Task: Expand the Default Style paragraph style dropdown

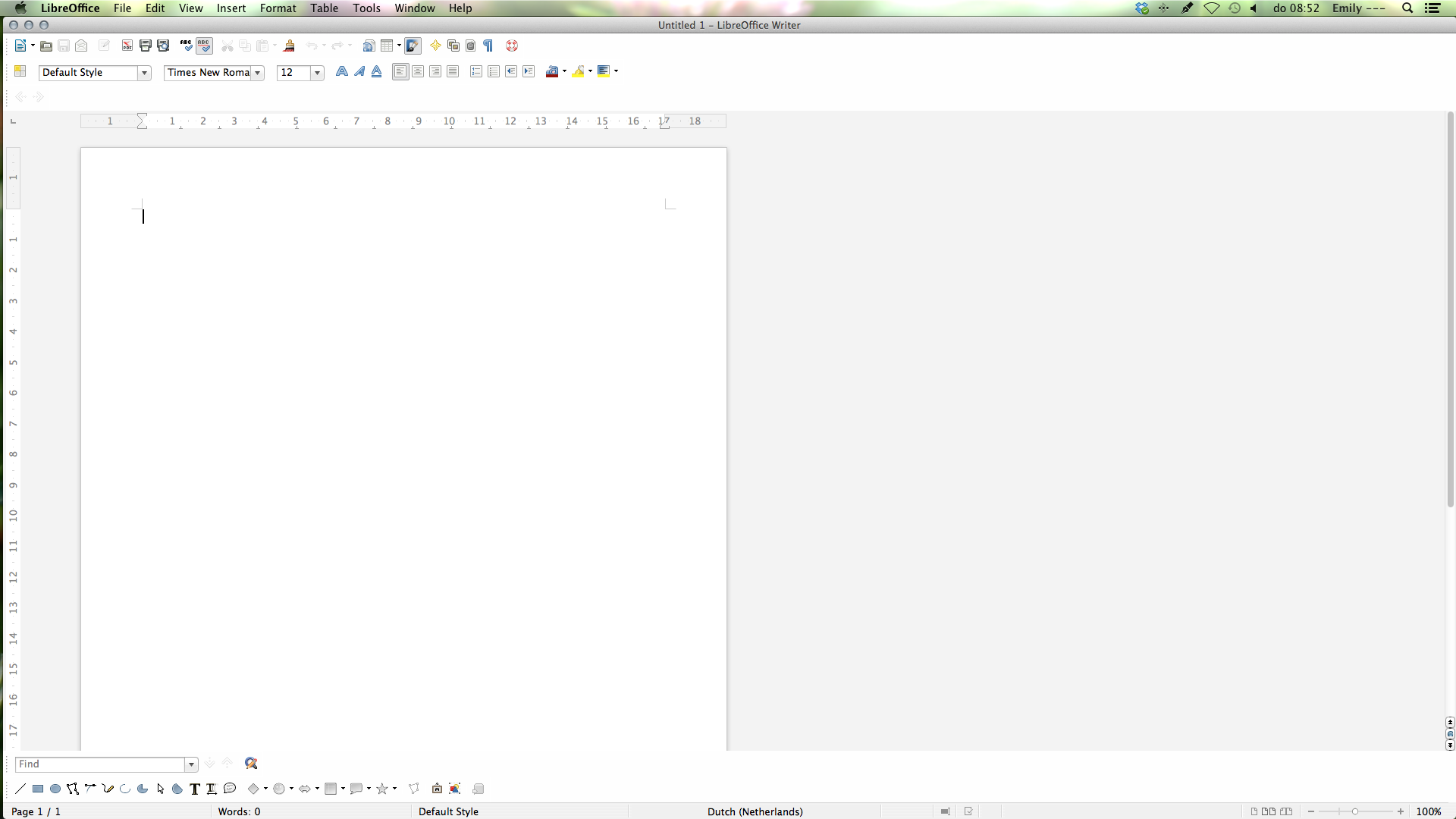Action: point(144,73)
